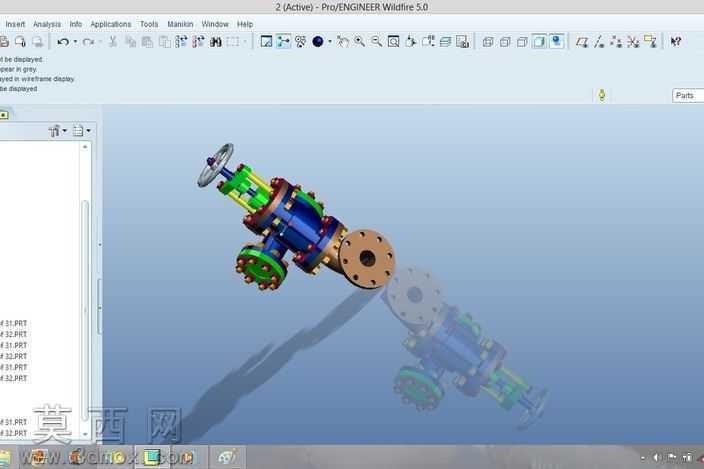Click the Refit to screen icon

point(394,42)
